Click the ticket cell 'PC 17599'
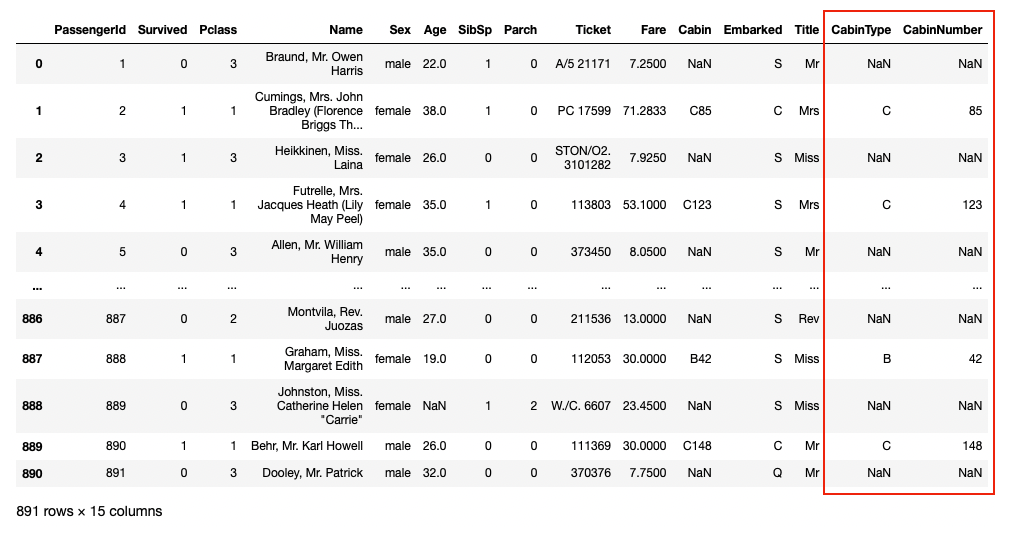This screenshot has height=534, width=1009. 583,111
